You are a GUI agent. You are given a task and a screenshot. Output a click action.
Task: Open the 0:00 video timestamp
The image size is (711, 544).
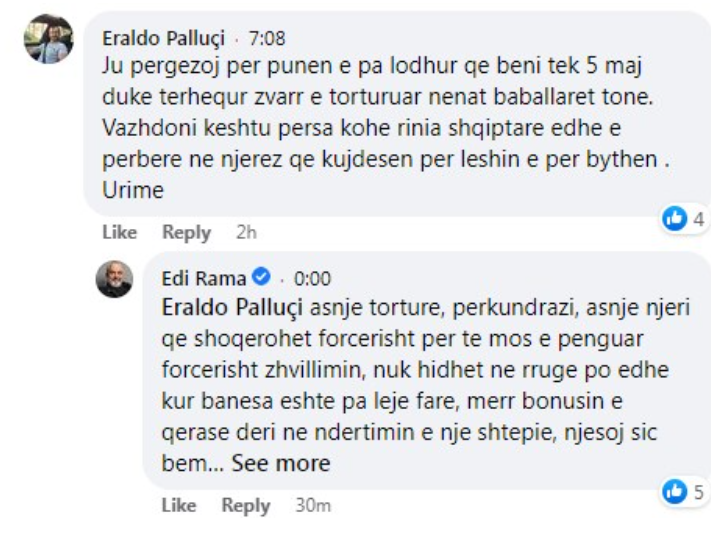point(312,278)
